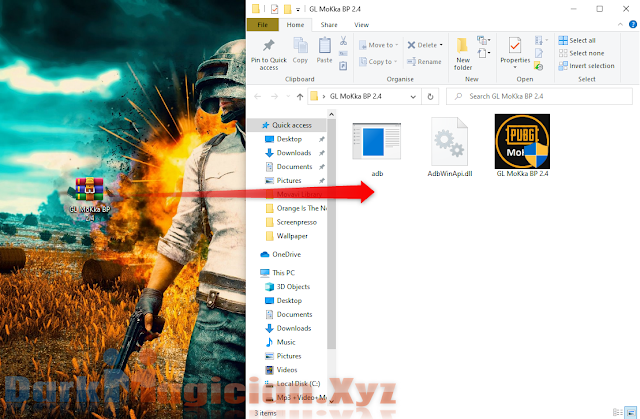Click the Paste ribbon button
The image size is (640, 419).
point(324,51)
